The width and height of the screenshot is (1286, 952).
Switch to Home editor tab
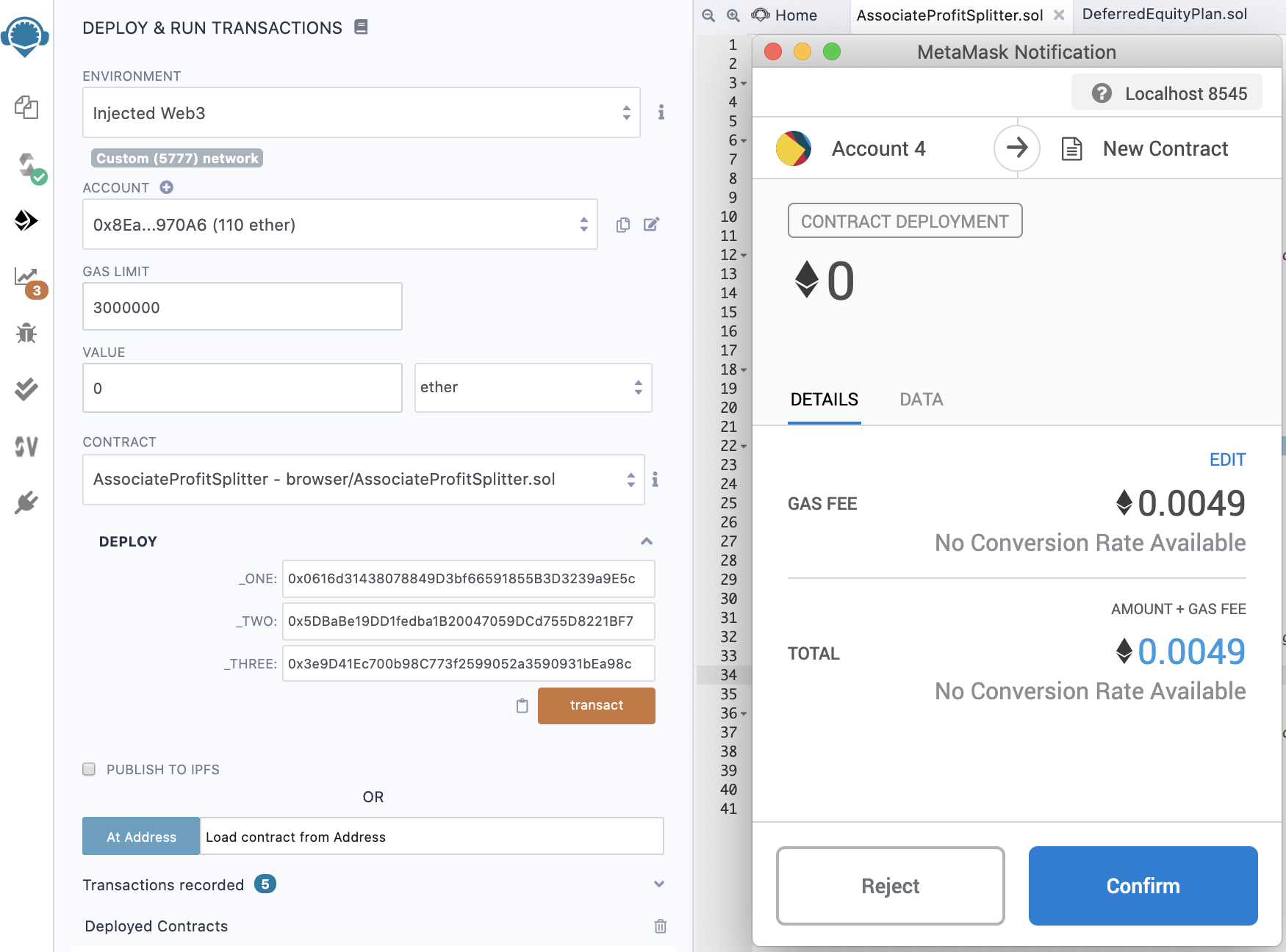tap(785, 15)
